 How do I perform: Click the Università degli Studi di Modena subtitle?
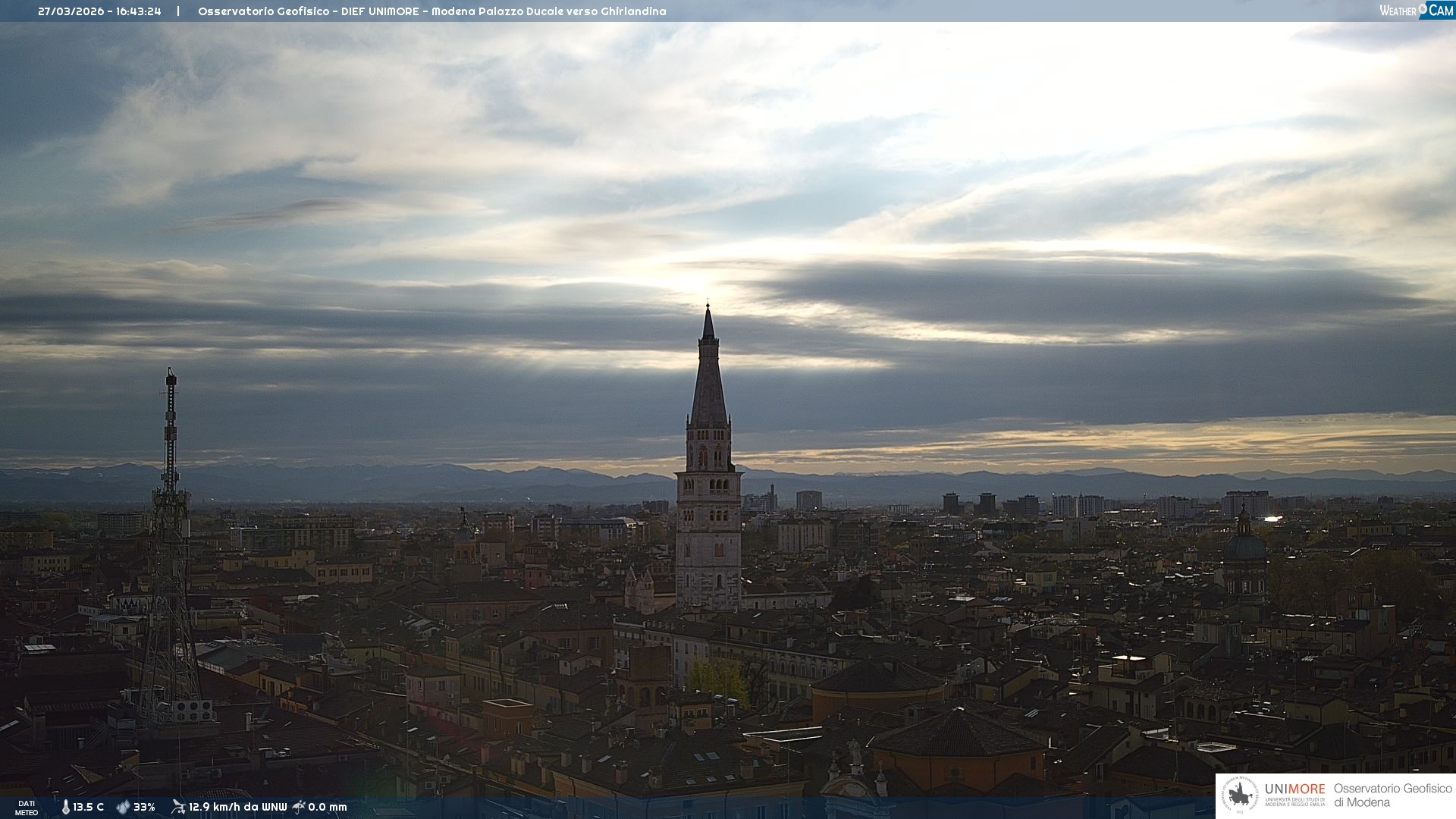pos(1294,802)
